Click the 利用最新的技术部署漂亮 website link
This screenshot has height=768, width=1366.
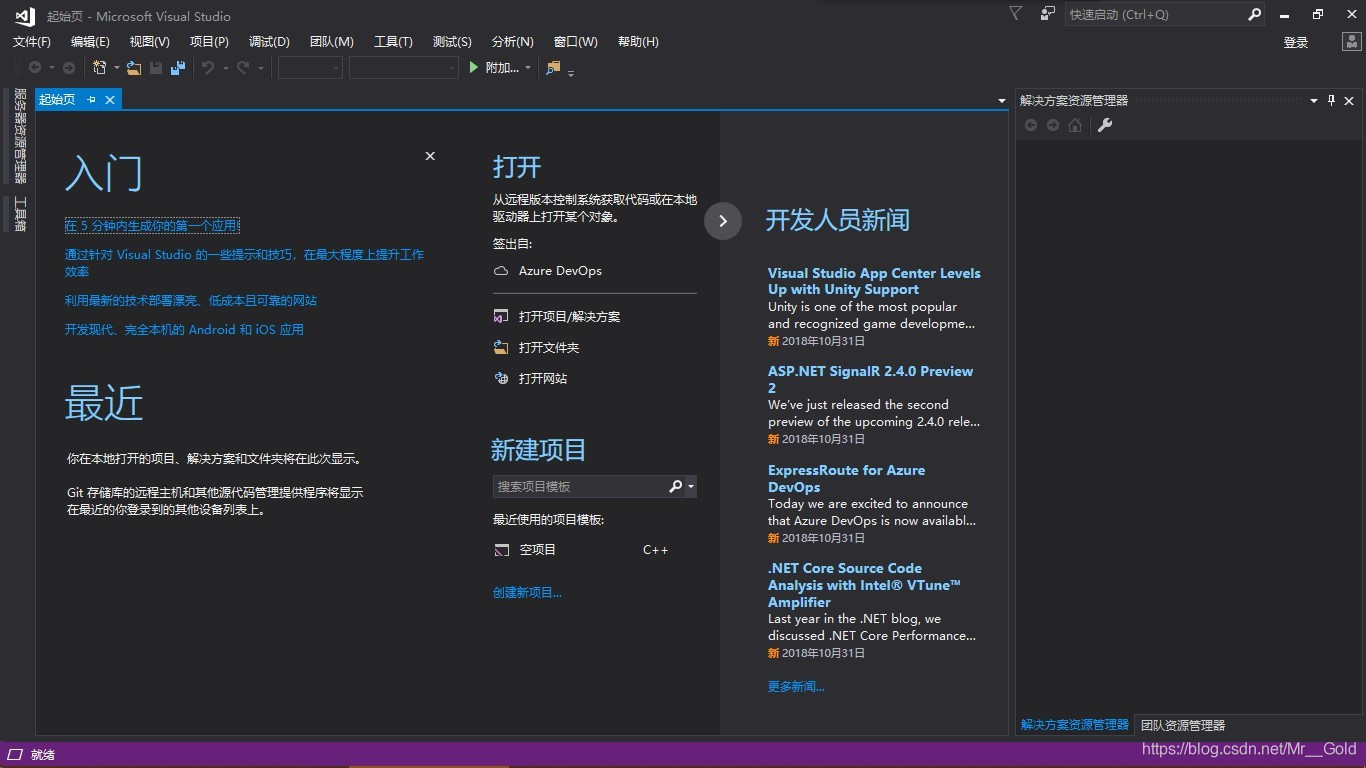coord(191,300)
